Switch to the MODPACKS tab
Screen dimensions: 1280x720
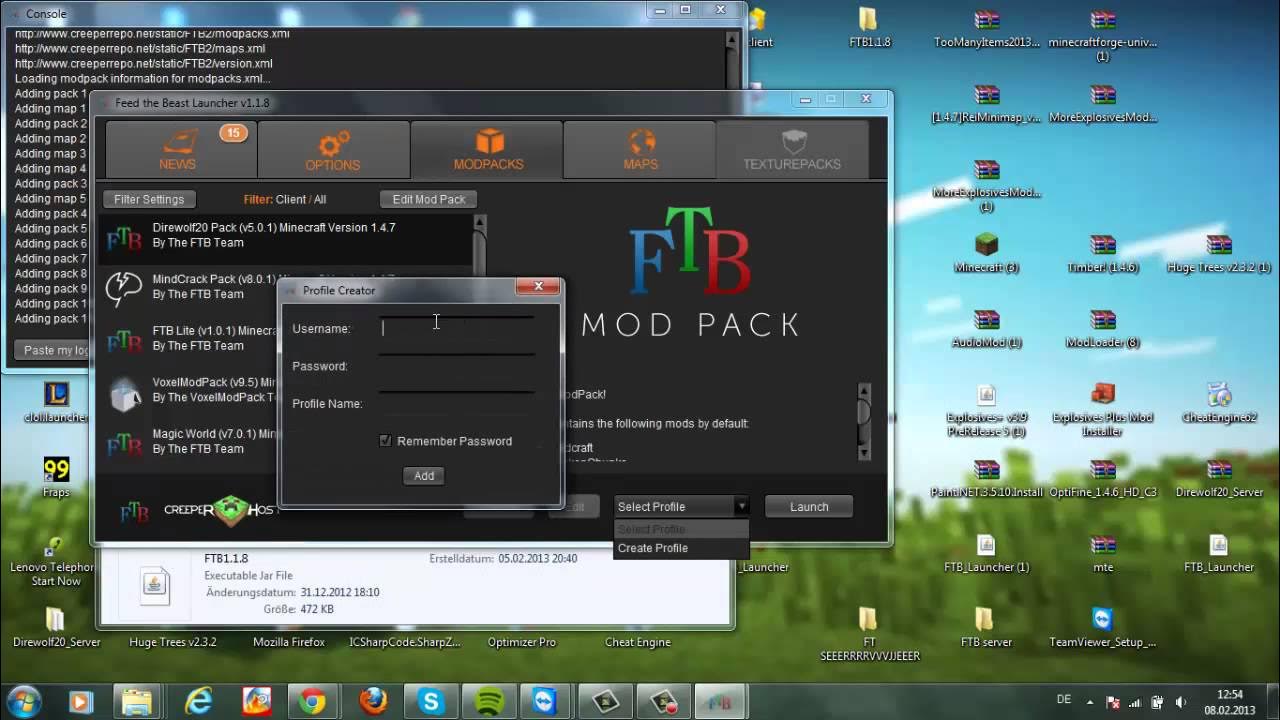tap(488, 150)
